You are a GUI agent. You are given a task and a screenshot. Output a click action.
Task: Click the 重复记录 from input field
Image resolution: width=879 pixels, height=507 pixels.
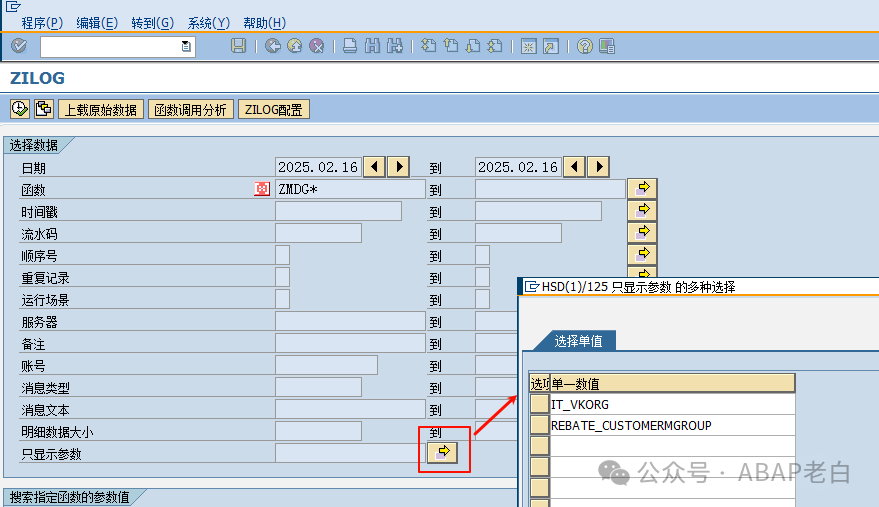[x=283, y=276]
